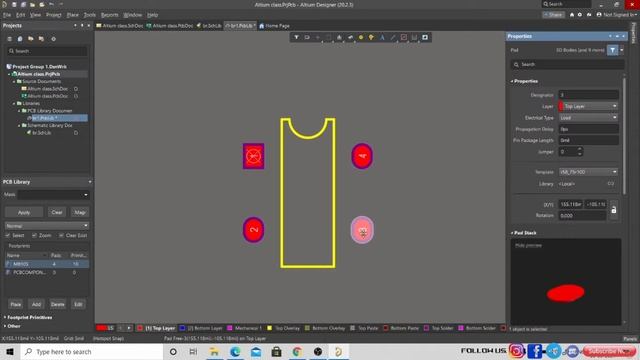Click the Place button

(x=16, y=304)
